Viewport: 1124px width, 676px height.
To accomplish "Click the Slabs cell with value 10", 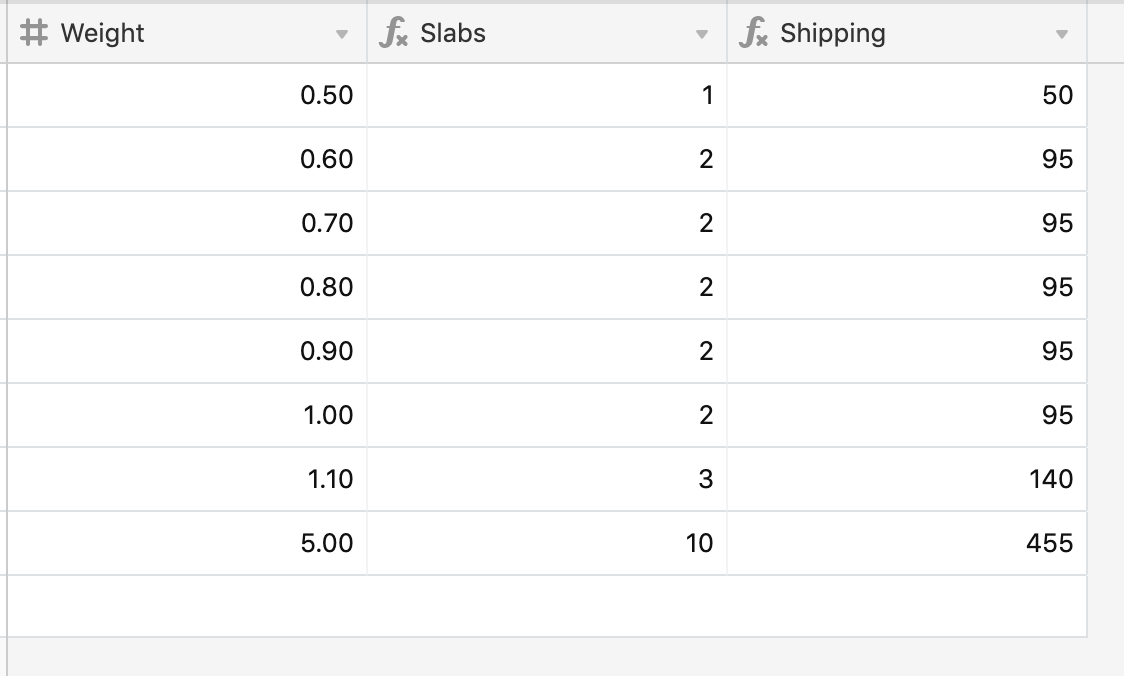I will [x=547, y=543].
